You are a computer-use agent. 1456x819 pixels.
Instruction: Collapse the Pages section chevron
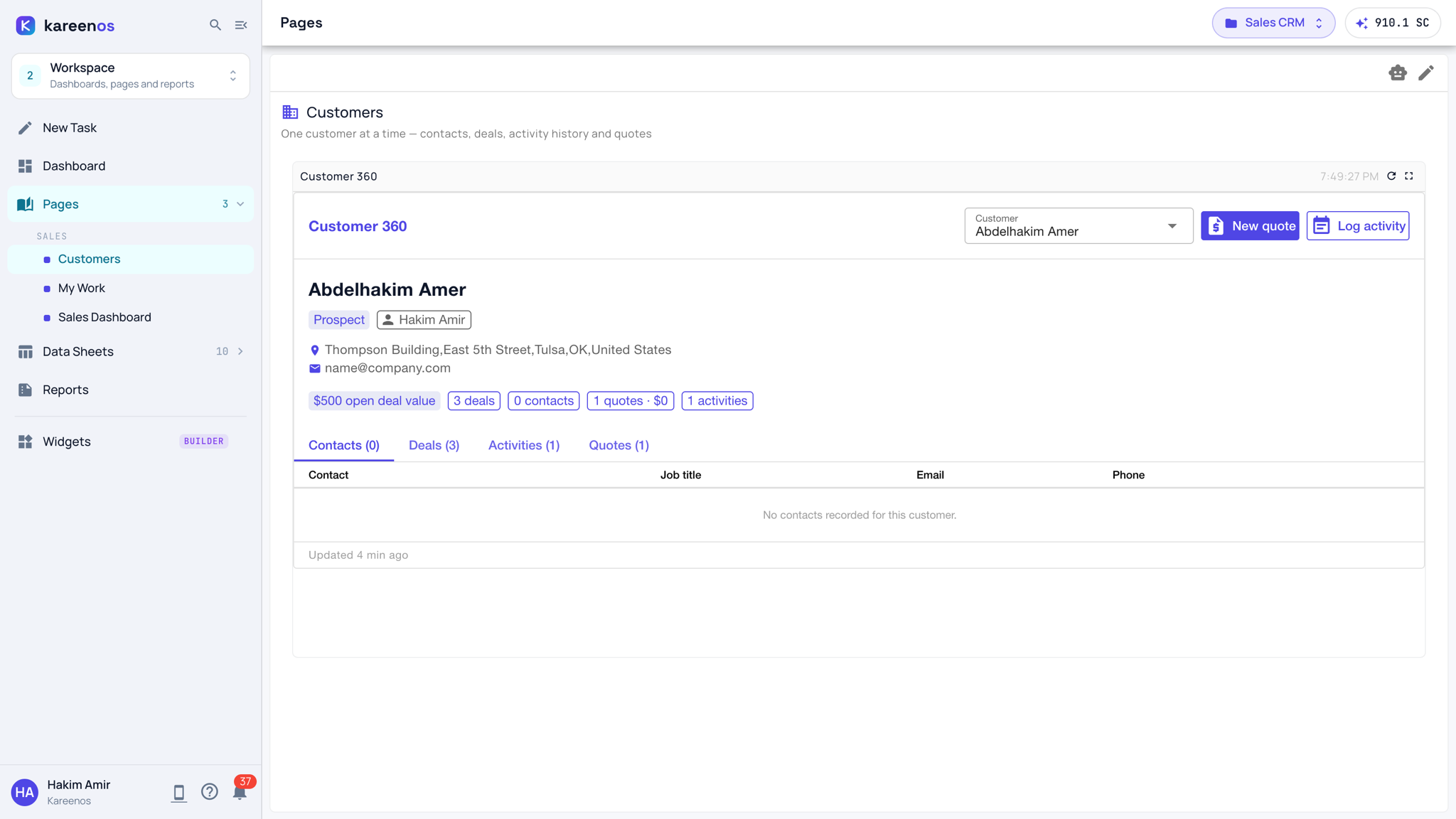pos(240,204)
